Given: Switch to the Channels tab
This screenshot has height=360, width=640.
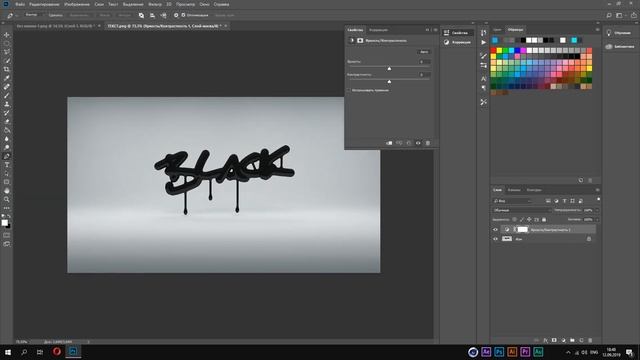Looking at the screenshot, I should pos(514,190).
